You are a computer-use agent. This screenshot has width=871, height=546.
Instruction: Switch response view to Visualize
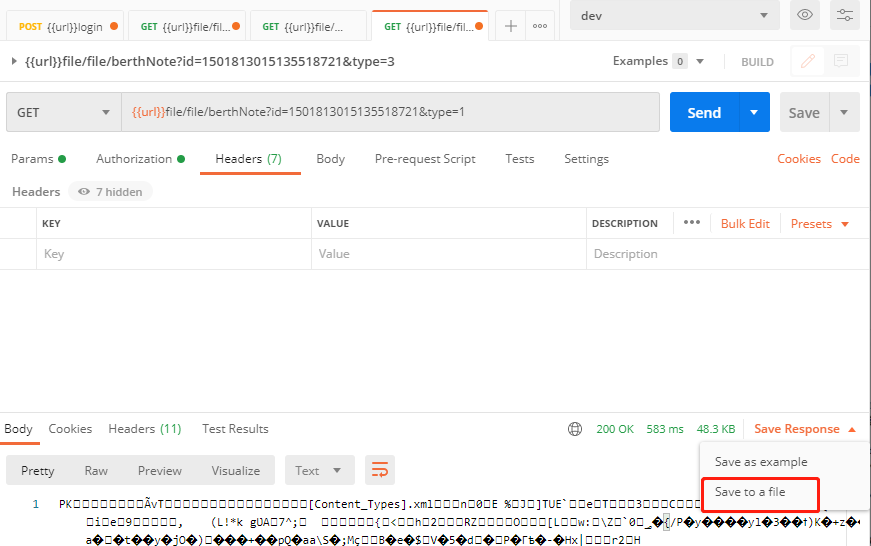point(236,470)
